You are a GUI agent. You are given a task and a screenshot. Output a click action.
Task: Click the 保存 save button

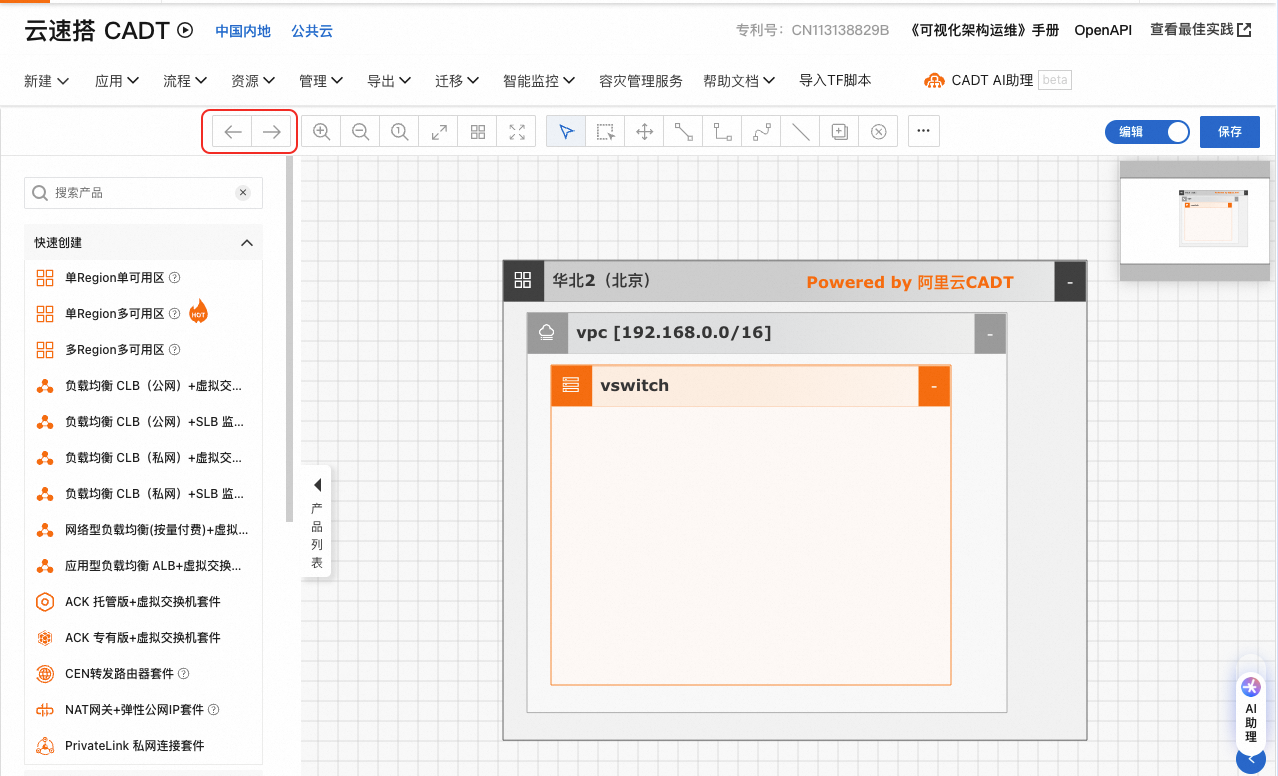point(1230,132)
